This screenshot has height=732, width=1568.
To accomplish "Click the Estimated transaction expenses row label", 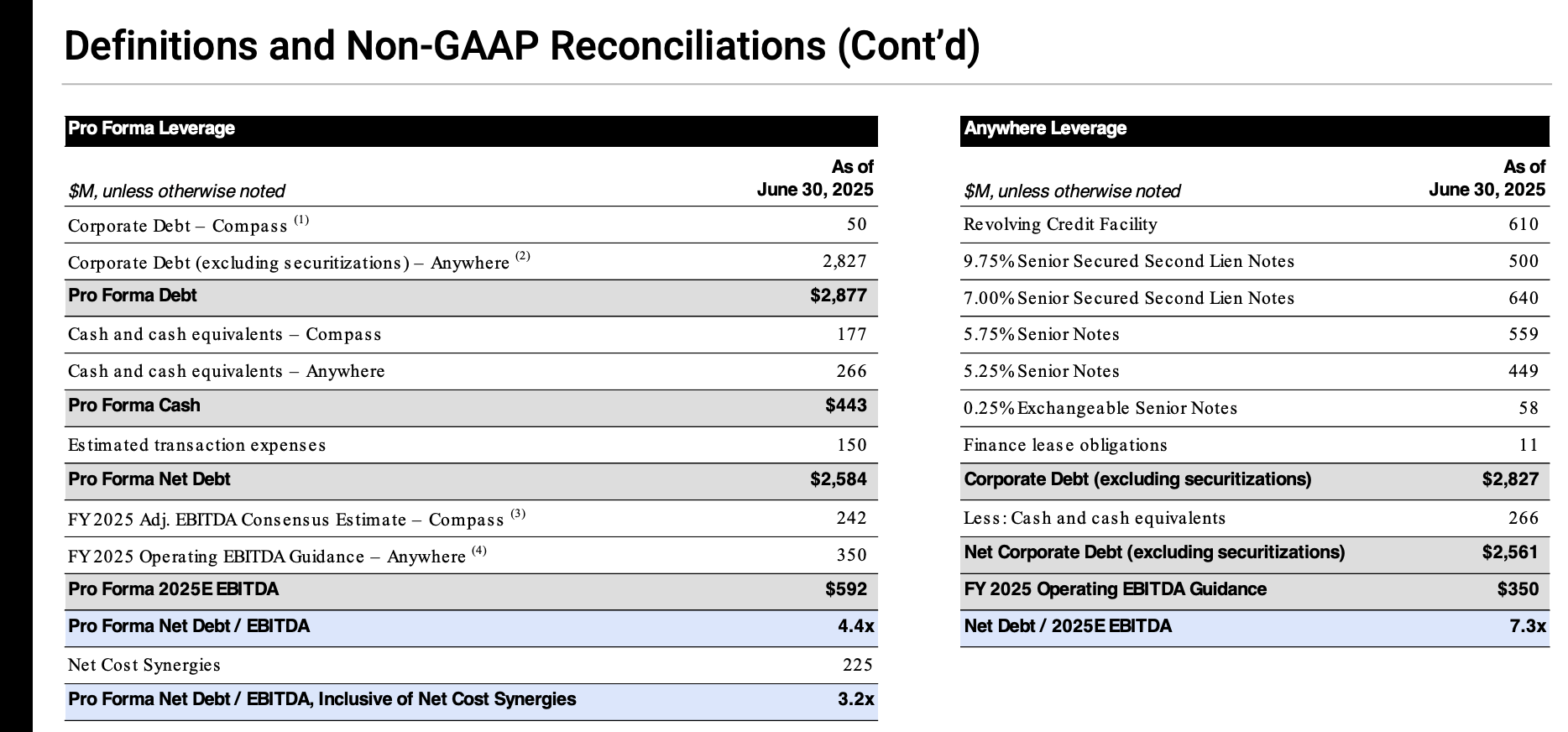I will pos(196,445).
